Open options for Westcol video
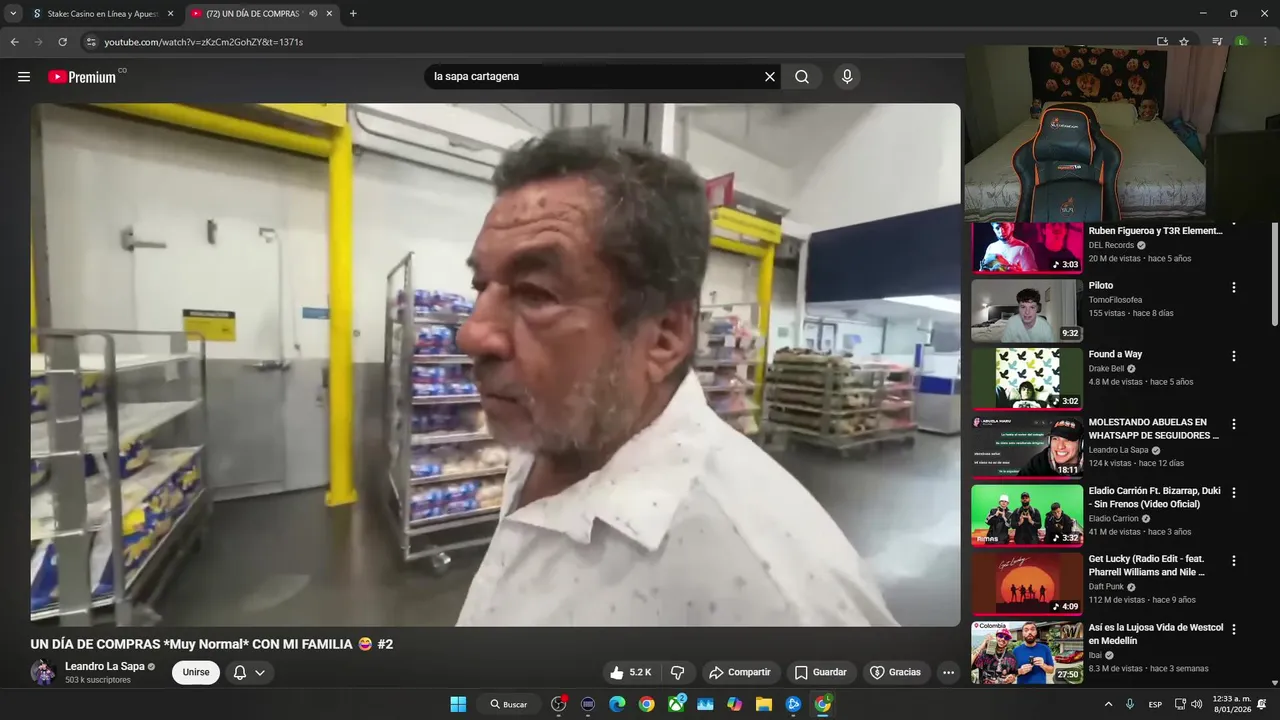1280x720 pixels. 1234,629
